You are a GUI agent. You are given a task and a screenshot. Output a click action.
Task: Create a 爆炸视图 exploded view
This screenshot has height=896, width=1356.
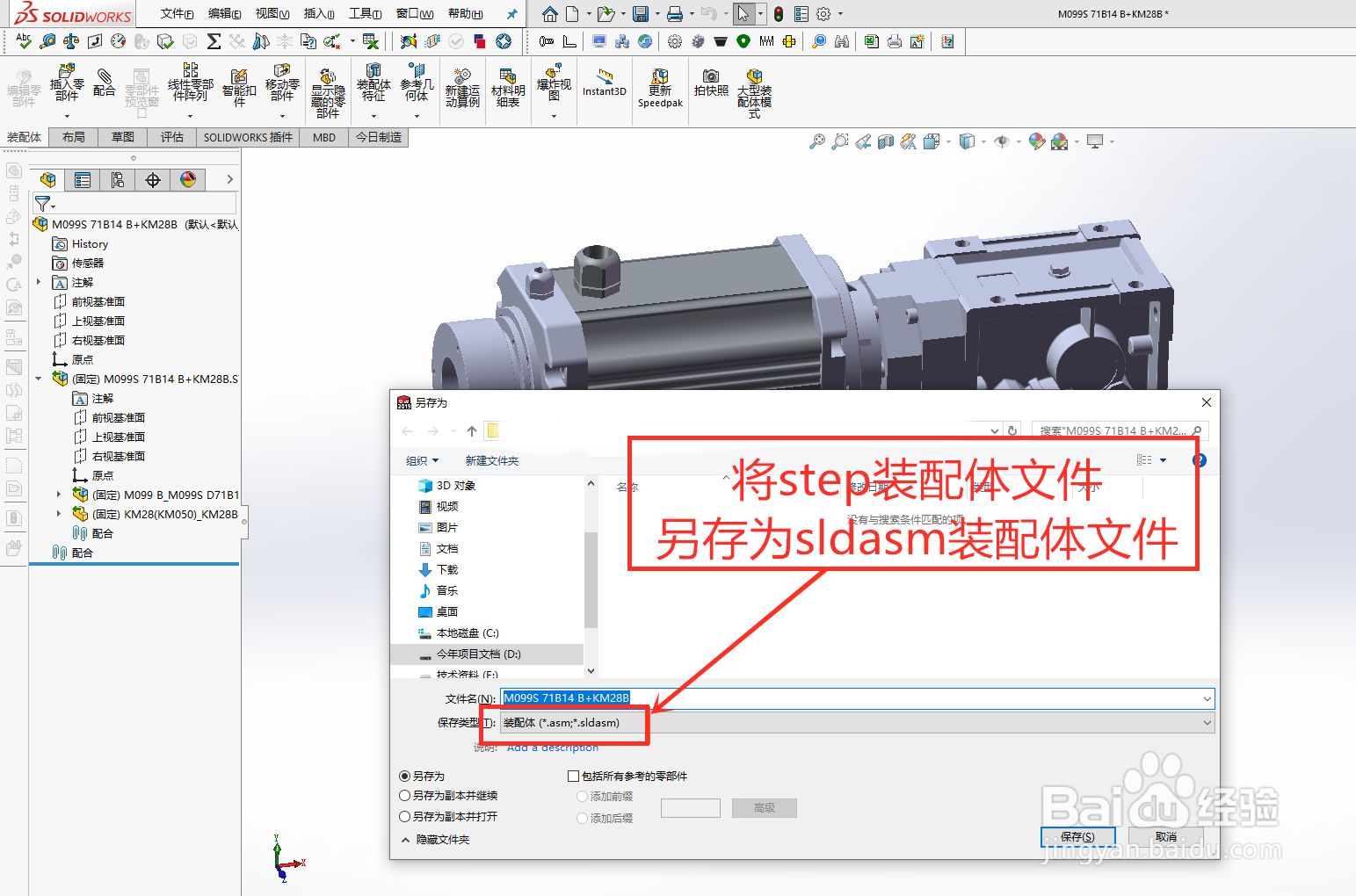tap(554, 88)
